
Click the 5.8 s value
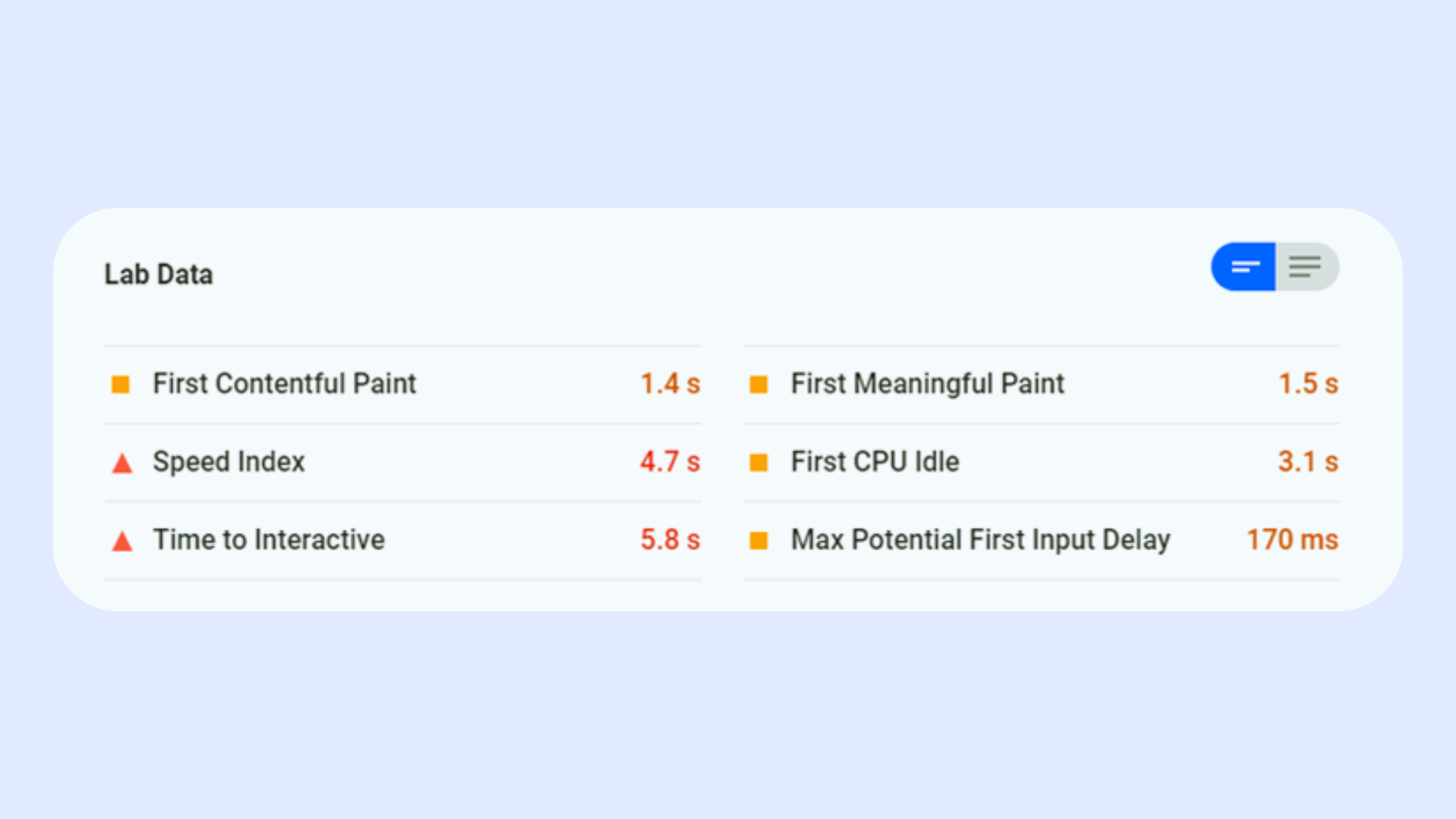(670, 539)
